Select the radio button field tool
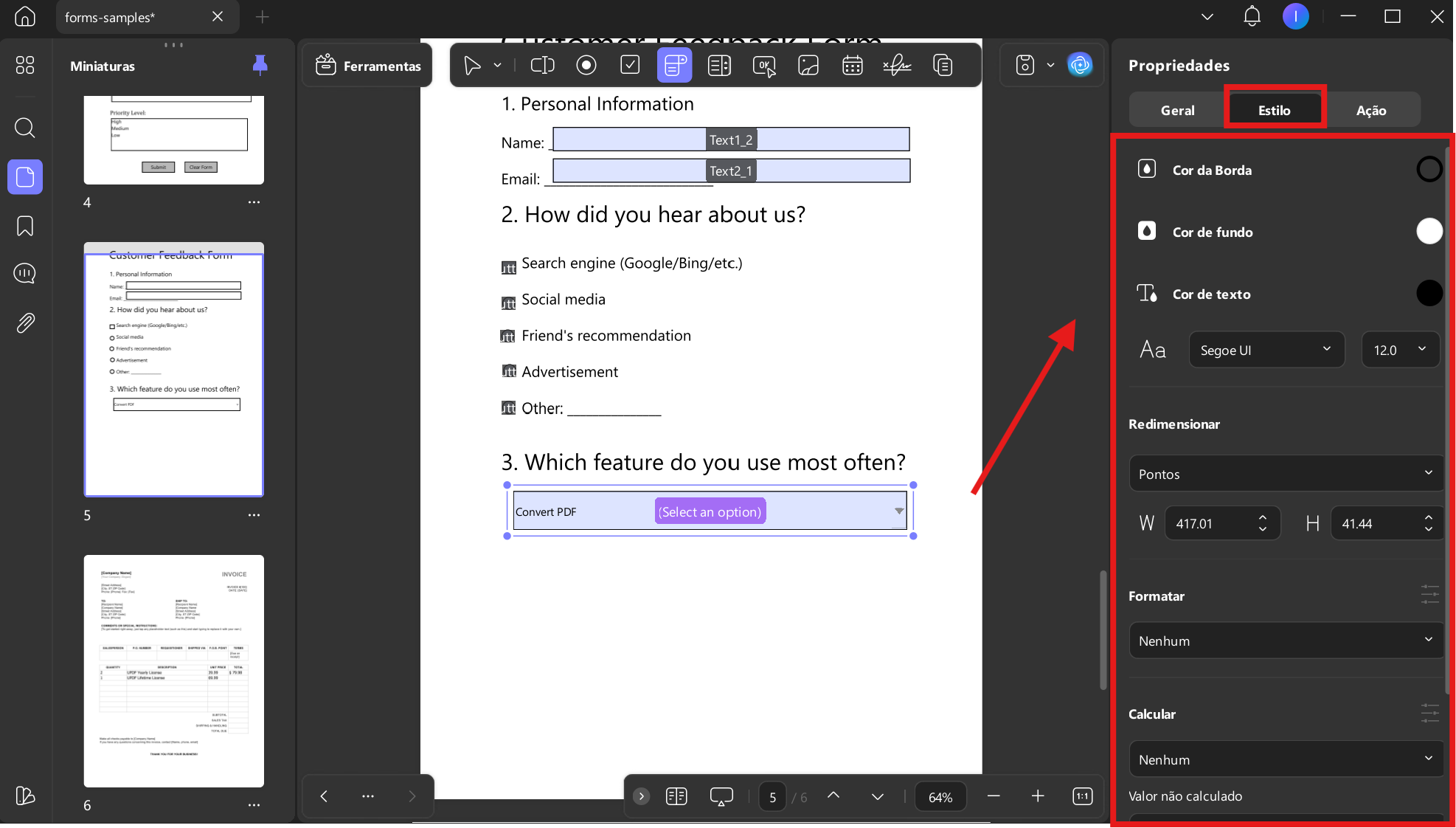 (586, 66)
